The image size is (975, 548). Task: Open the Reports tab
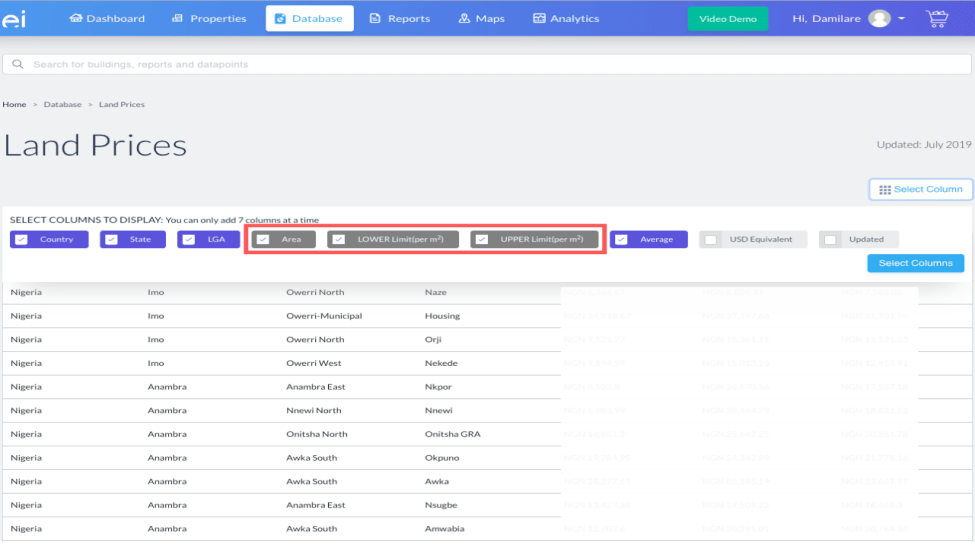pyautogui.click(x=400, y=19)
